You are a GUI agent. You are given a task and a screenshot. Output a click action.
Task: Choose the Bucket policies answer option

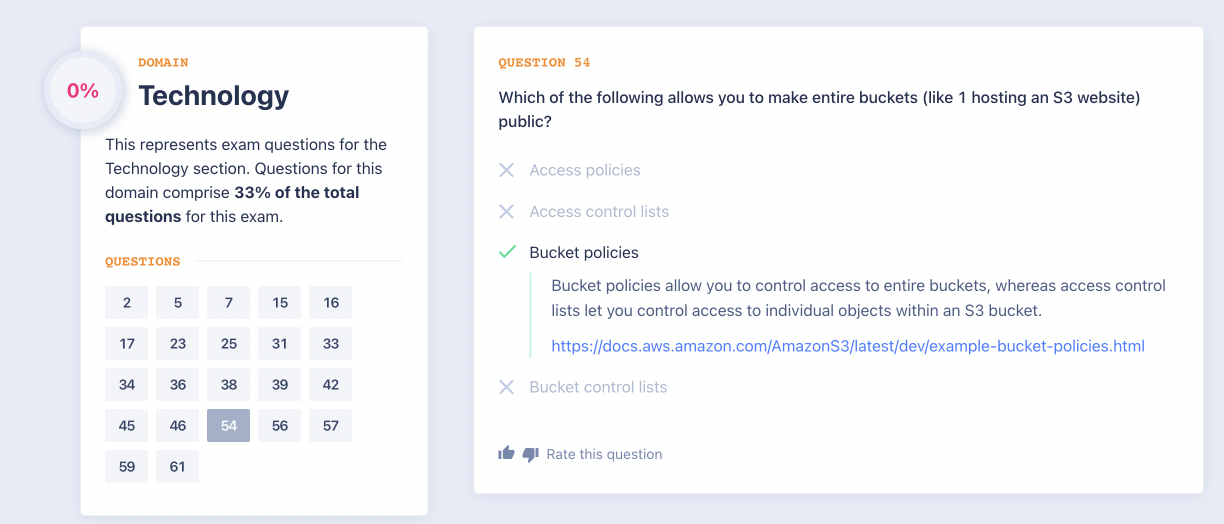pyautogui.click(x=584, y=252)
